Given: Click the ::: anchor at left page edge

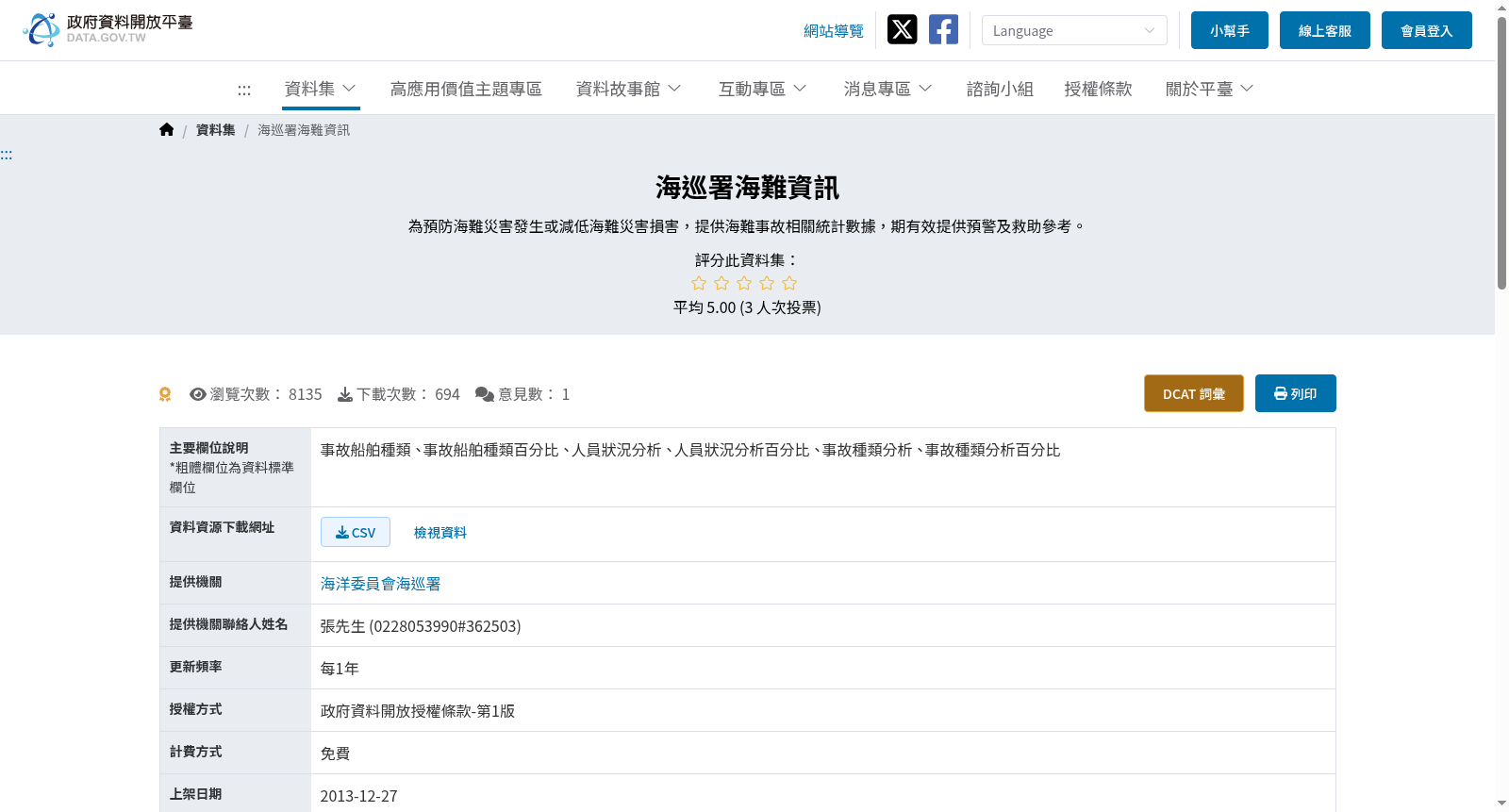Looking at the screenshot, I should coord(7,155).
